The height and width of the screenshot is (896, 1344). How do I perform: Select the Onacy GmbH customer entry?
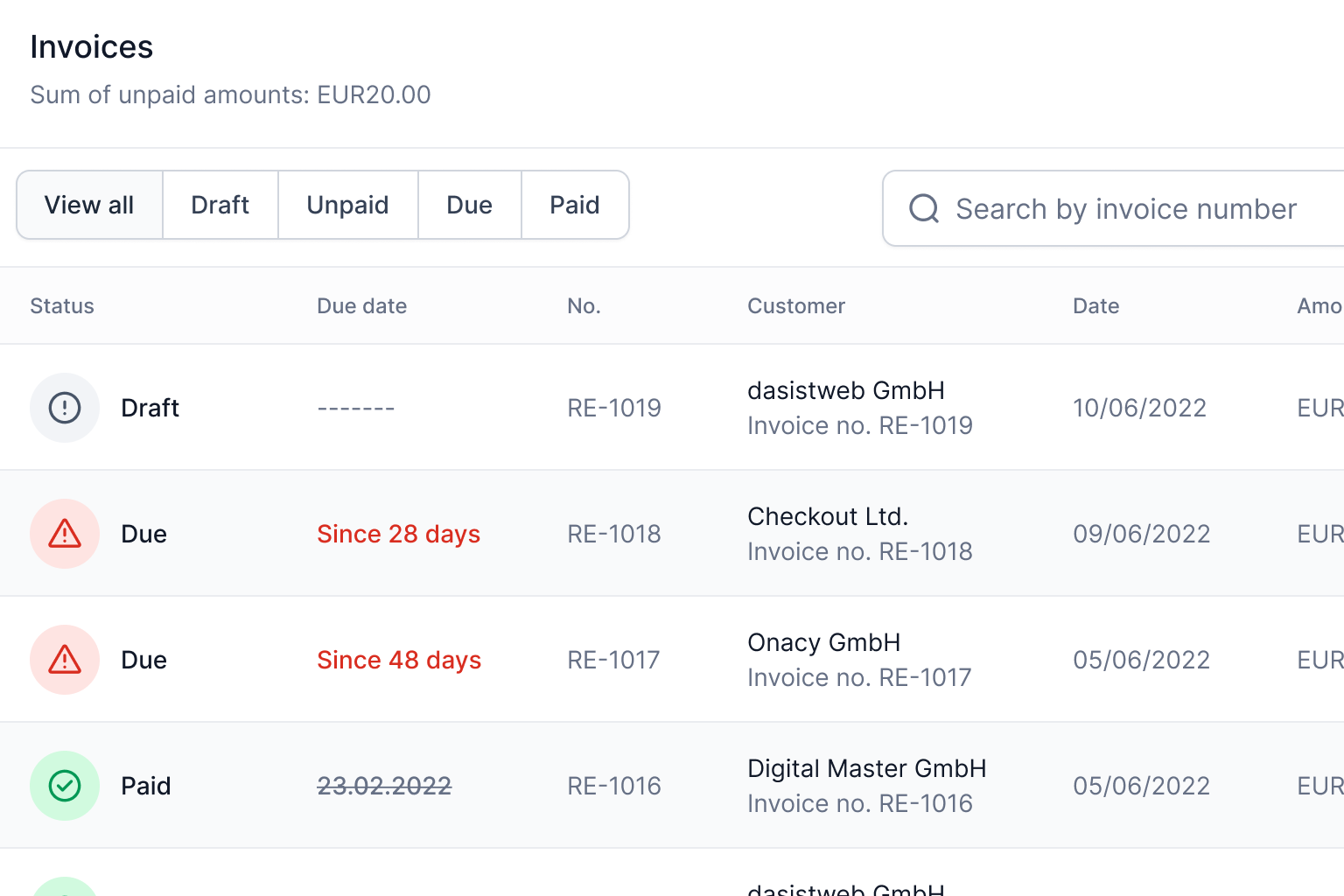823,643
